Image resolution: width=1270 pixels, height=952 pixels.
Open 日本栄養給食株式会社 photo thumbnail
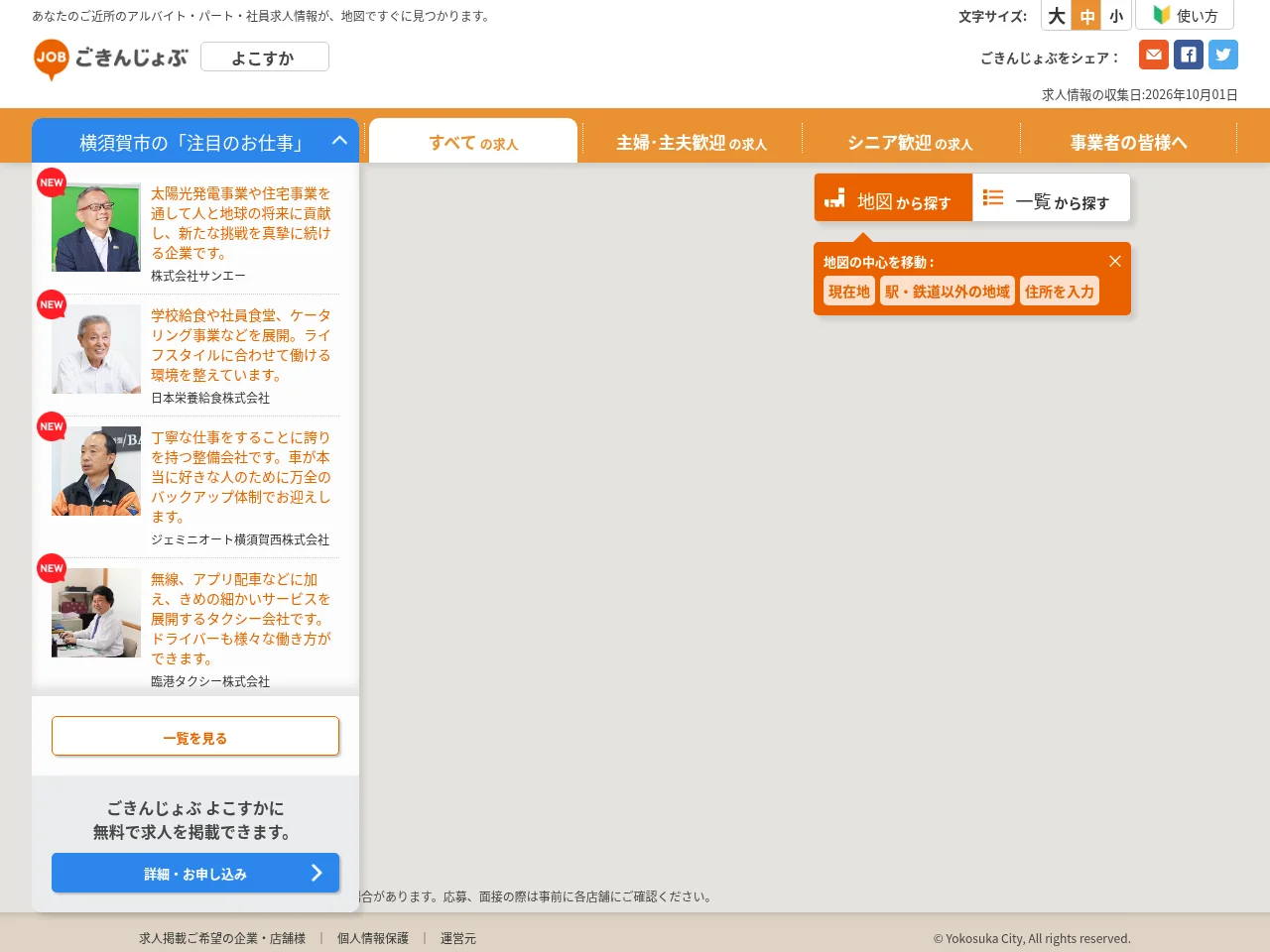96,349
